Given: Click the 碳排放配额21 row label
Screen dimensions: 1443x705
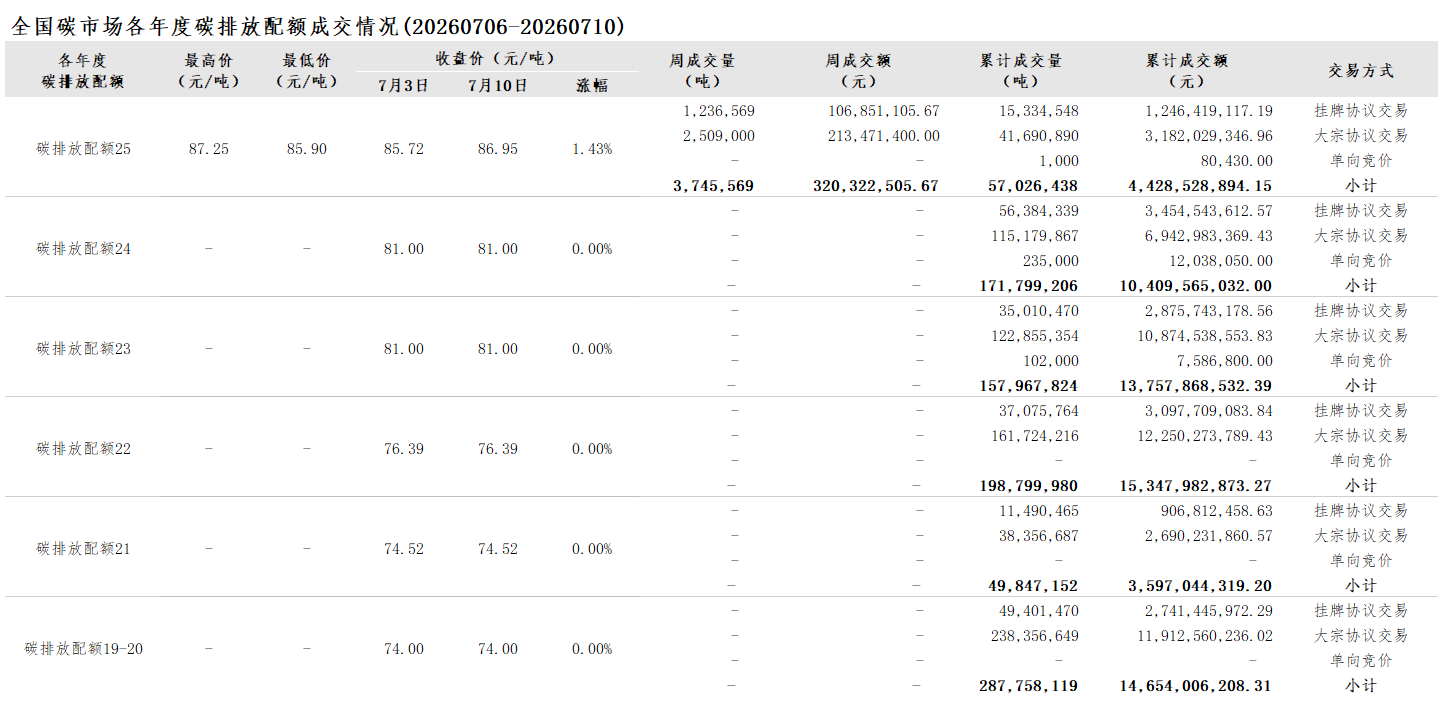Looking at the screenshot, I should click(84, 549).
